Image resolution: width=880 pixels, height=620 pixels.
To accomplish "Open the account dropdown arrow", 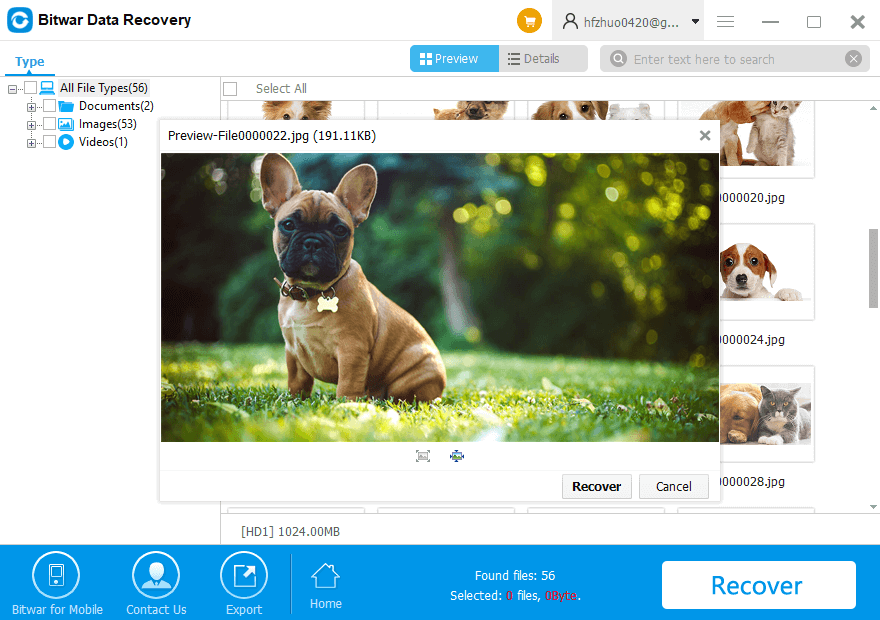I will pos(695,22).
